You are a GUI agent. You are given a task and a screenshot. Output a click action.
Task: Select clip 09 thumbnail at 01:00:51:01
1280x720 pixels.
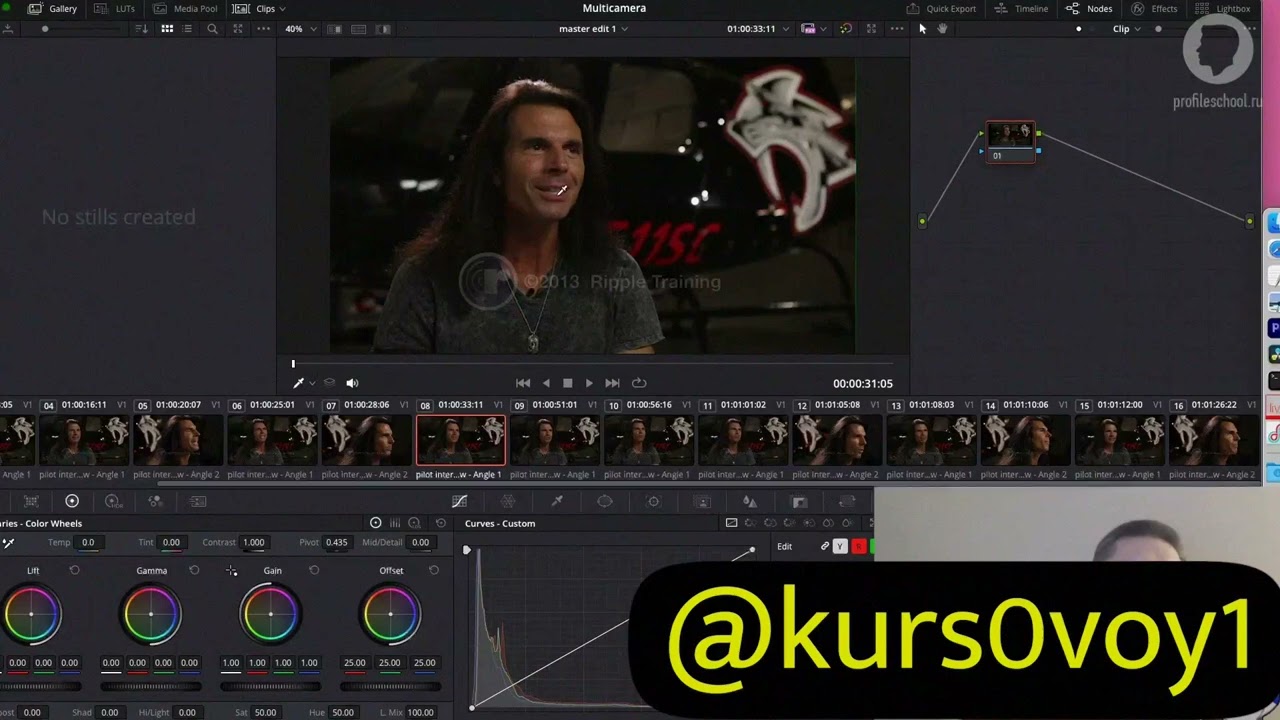[x=554, y=440]
